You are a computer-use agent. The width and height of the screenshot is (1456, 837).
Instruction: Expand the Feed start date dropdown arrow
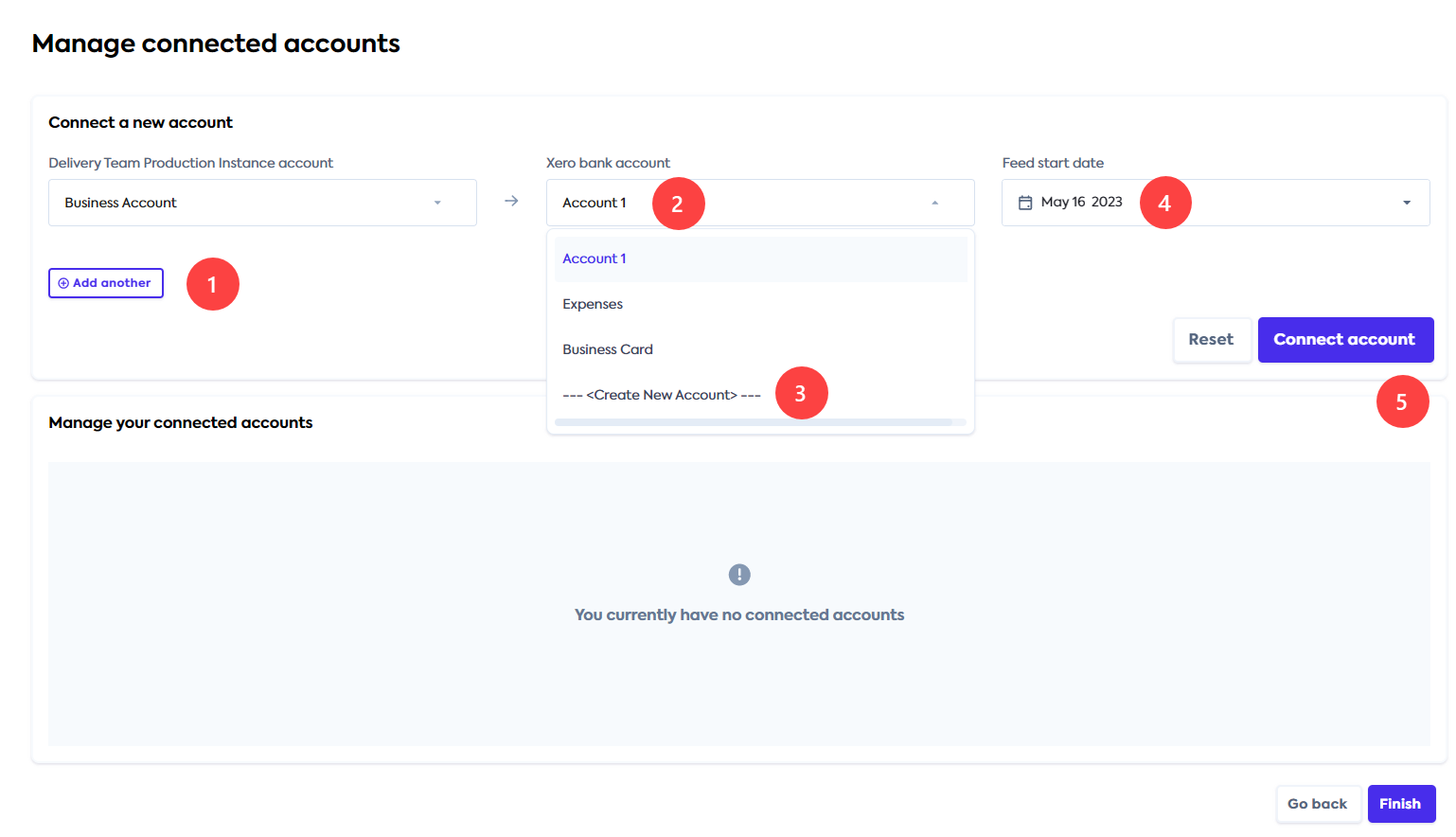click(1406, 202)
